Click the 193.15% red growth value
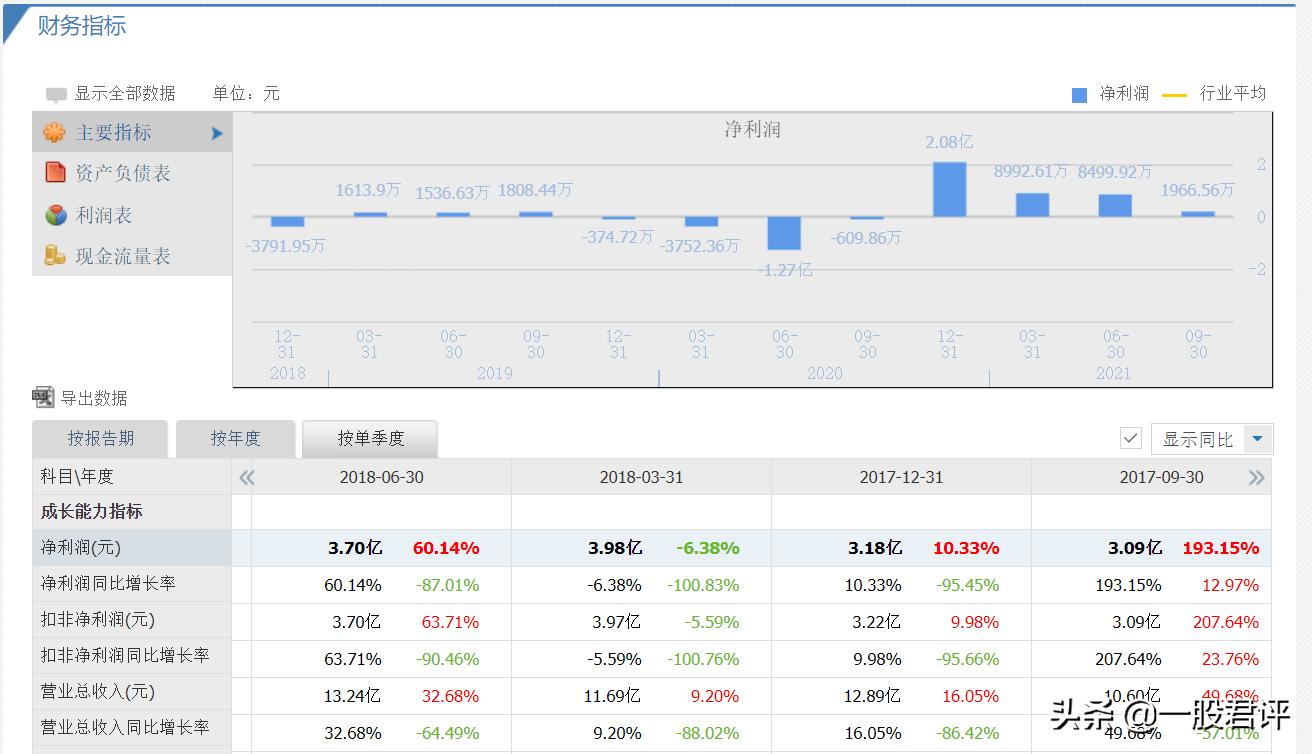The width and height of the screenshot is (1312, 754). click(1220, 548)
